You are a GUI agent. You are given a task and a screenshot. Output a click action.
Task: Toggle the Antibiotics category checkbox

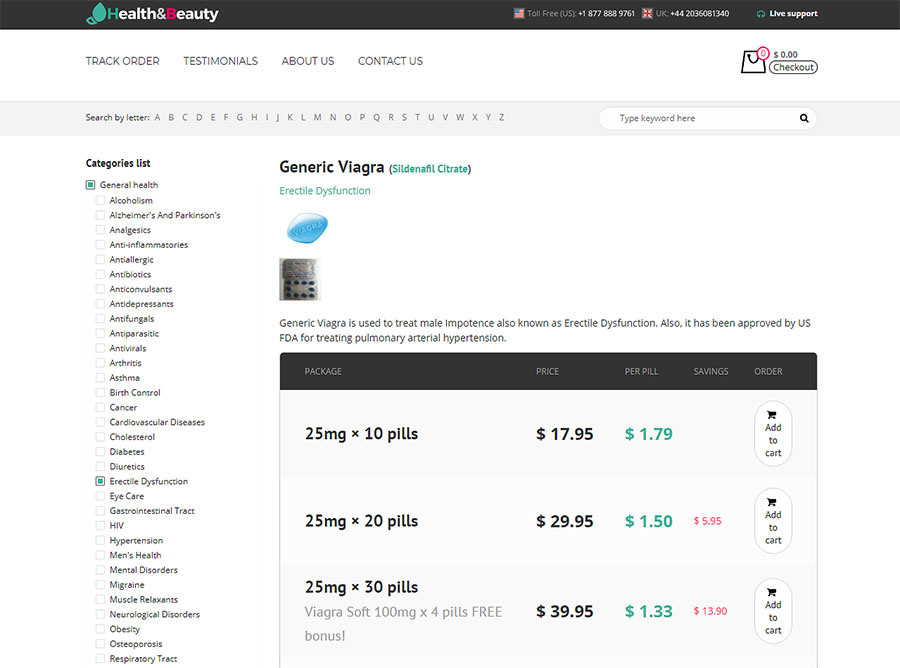pyautogui.click(x=100, y=274)
